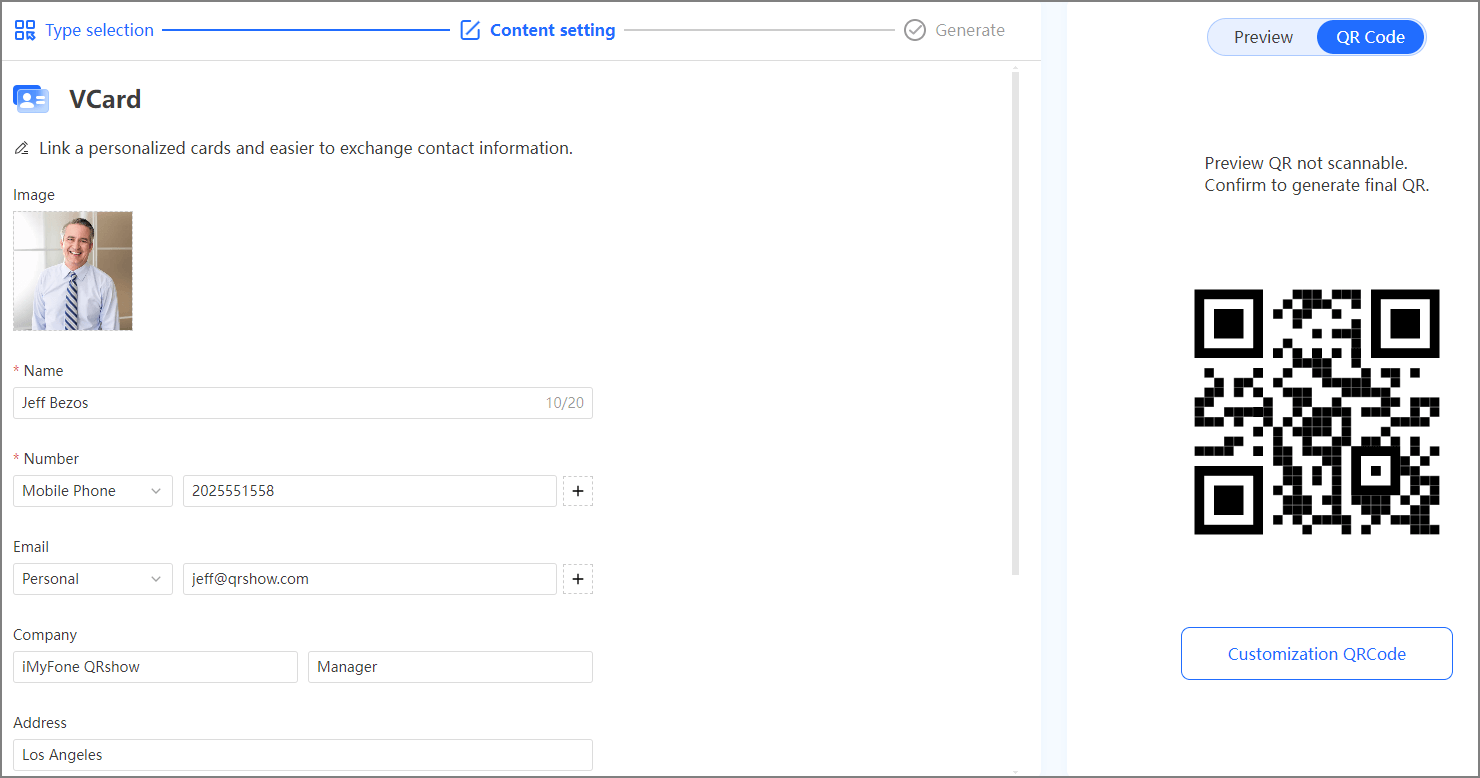Go to Type selection step
This screenshot has width=1480, height=778.
point(84,30)
